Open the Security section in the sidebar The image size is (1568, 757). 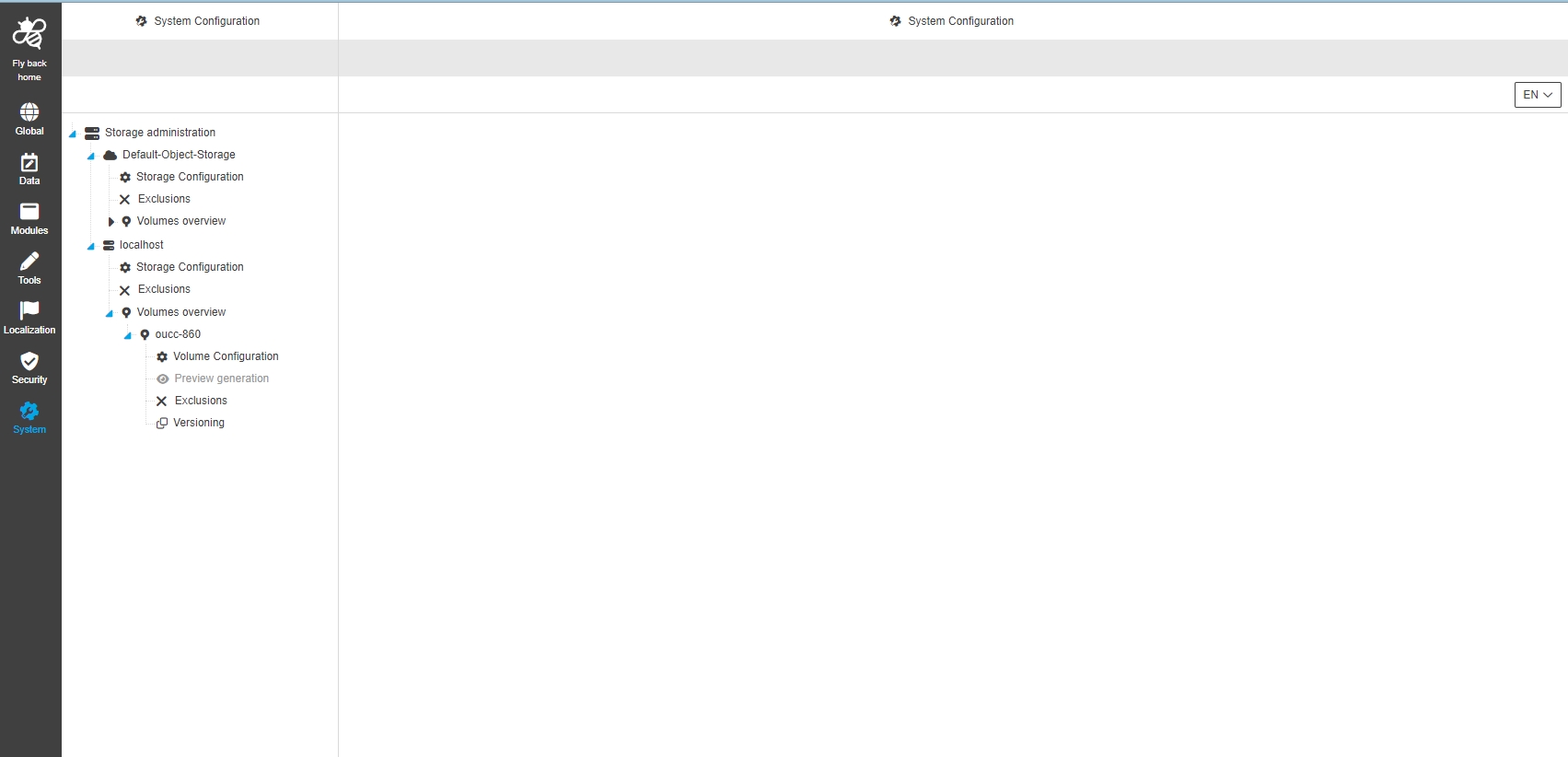(x=29, y=367)
